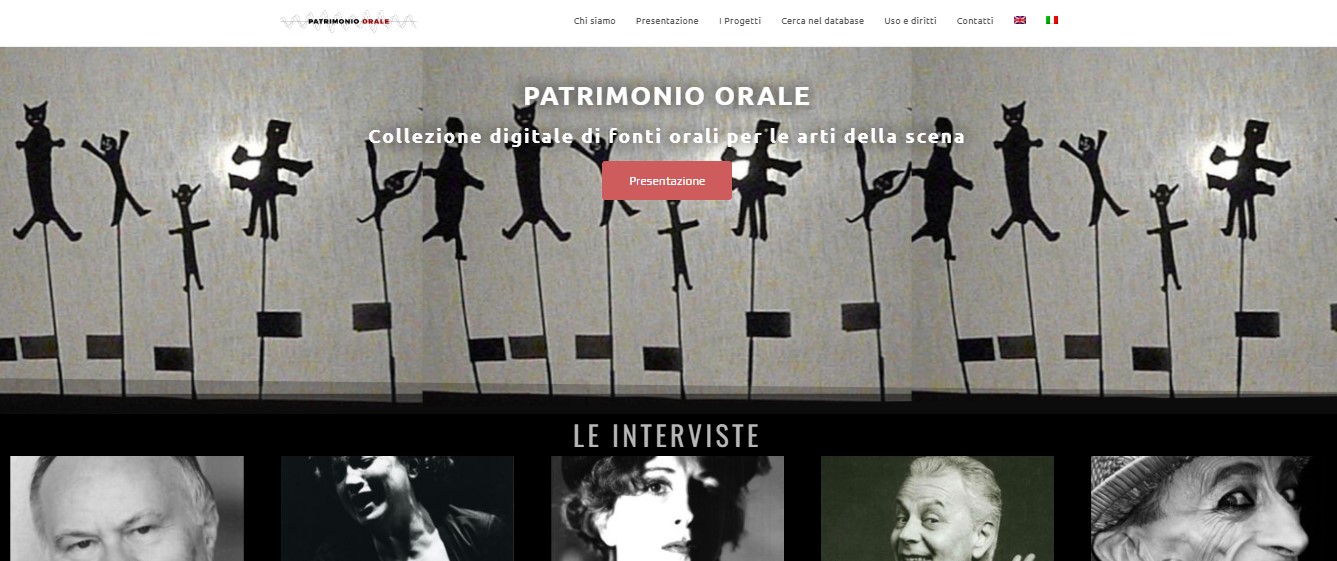Click the Collezione digitale di fonti orali subtitle
The height and width of the screenshot is (561, 1337).
[667, 136]
